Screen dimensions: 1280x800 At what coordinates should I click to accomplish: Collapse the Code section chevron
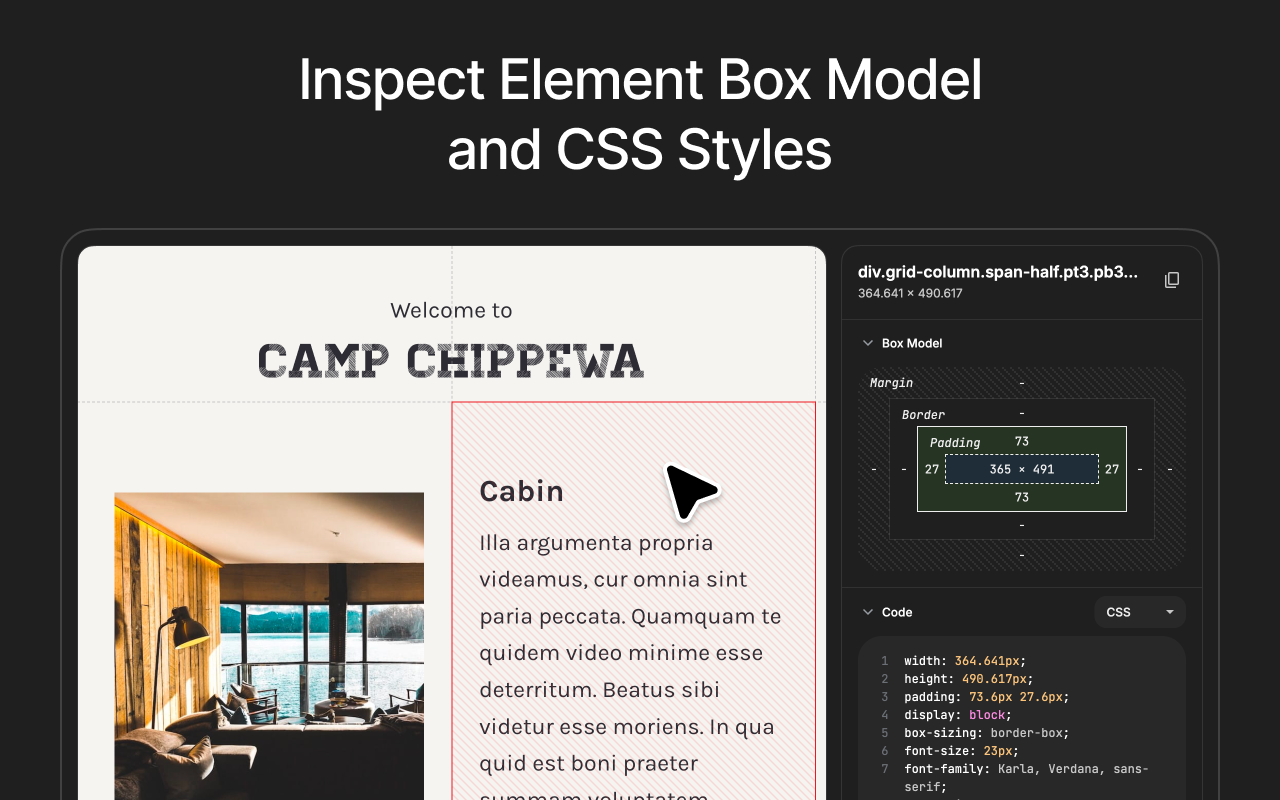867,612
